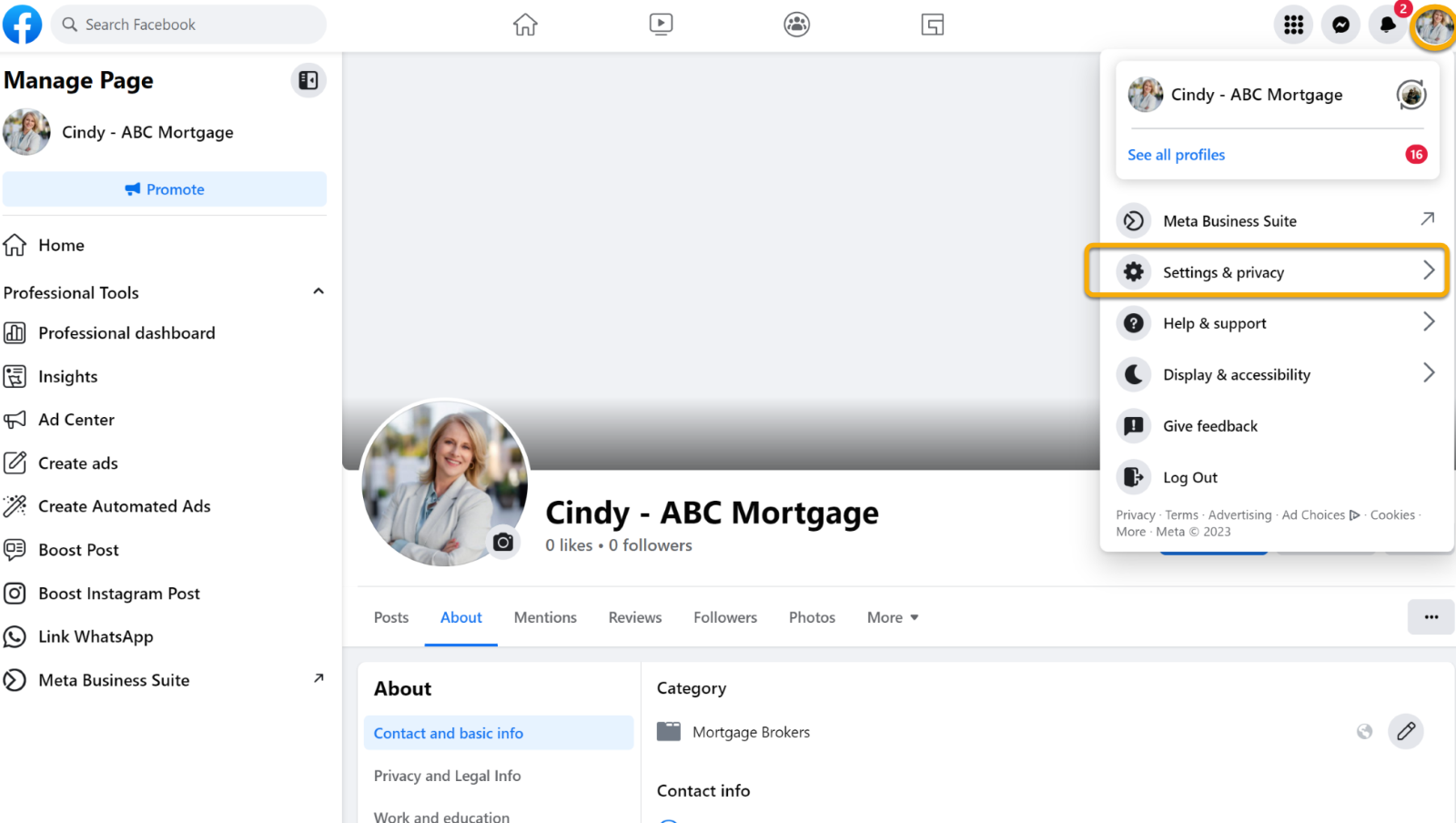This screenshot has width=1456, height=823.
Task: Open the Photos tab
Action: click(x=812, y=617)
